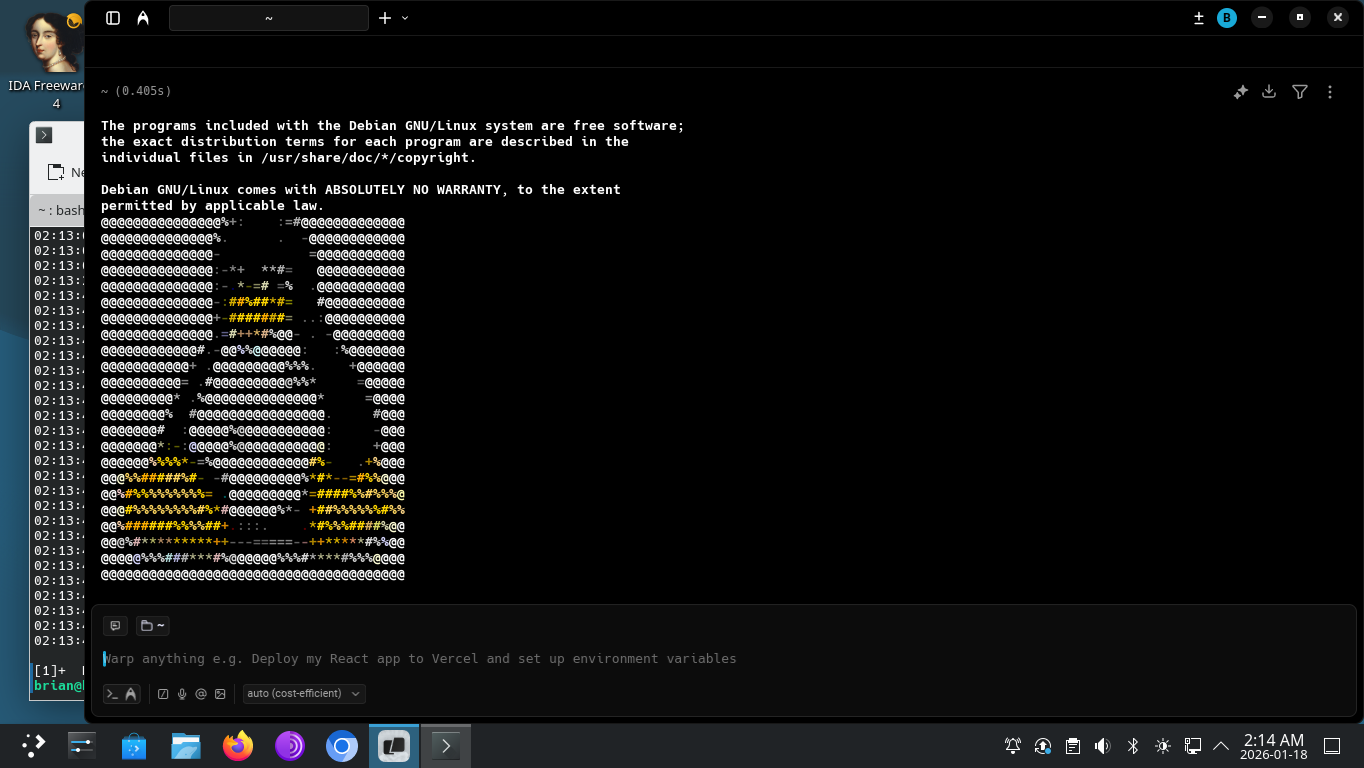Open the auto (cost-efficient) model dropdown
The image size is (1364, 768).
[304, 694]
